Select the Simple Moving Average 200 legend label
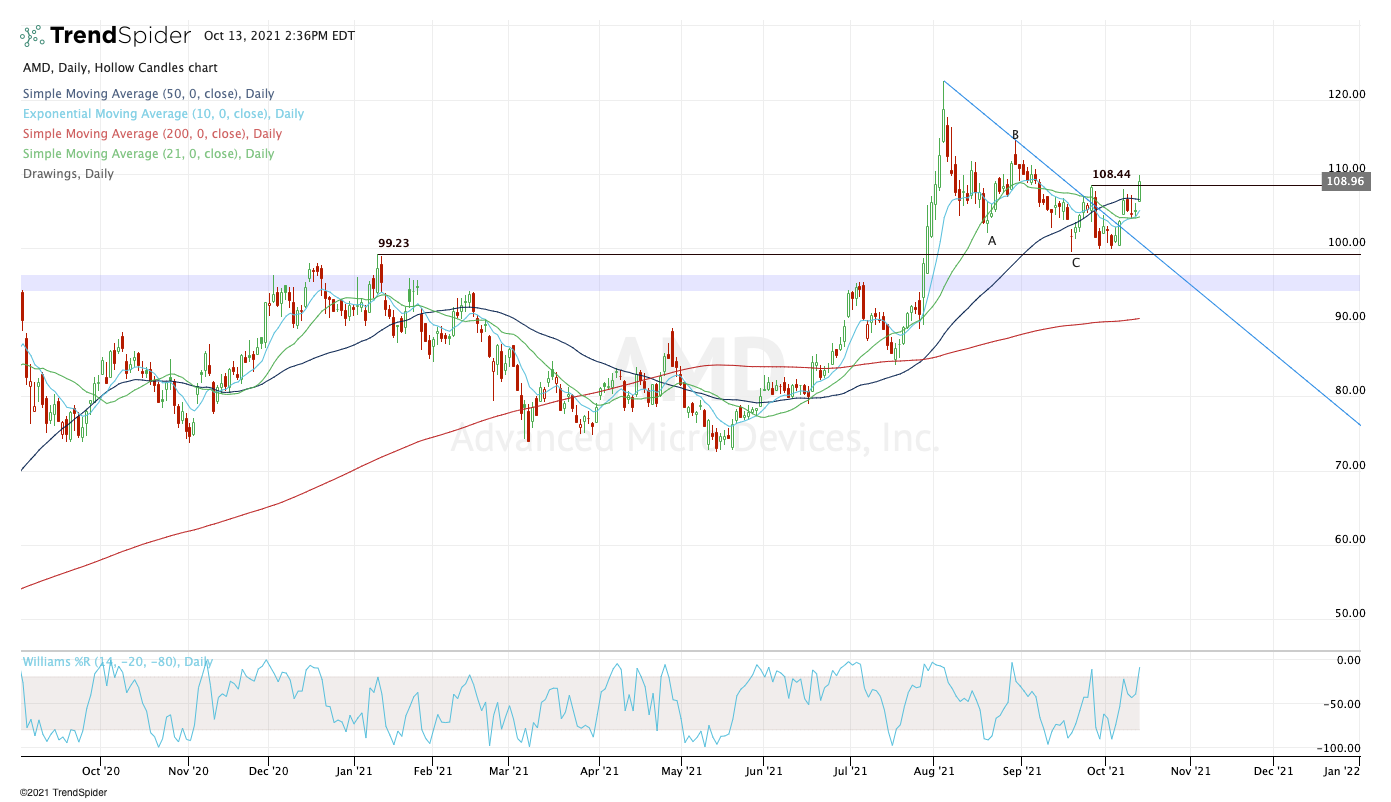This screenshot has width=1391, height=802. point(151,134)
